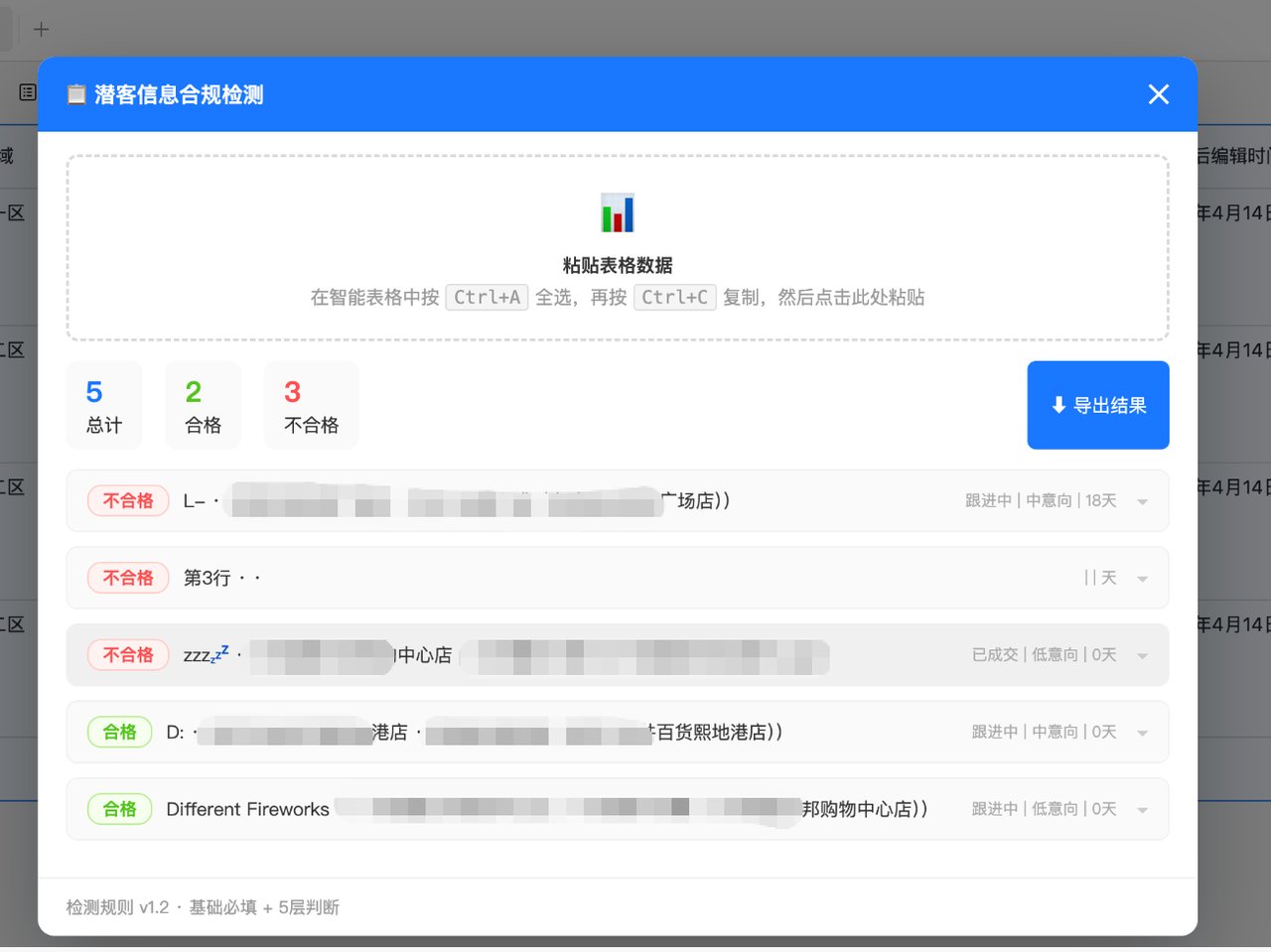Click 不合格 badge on L– row

128,500
